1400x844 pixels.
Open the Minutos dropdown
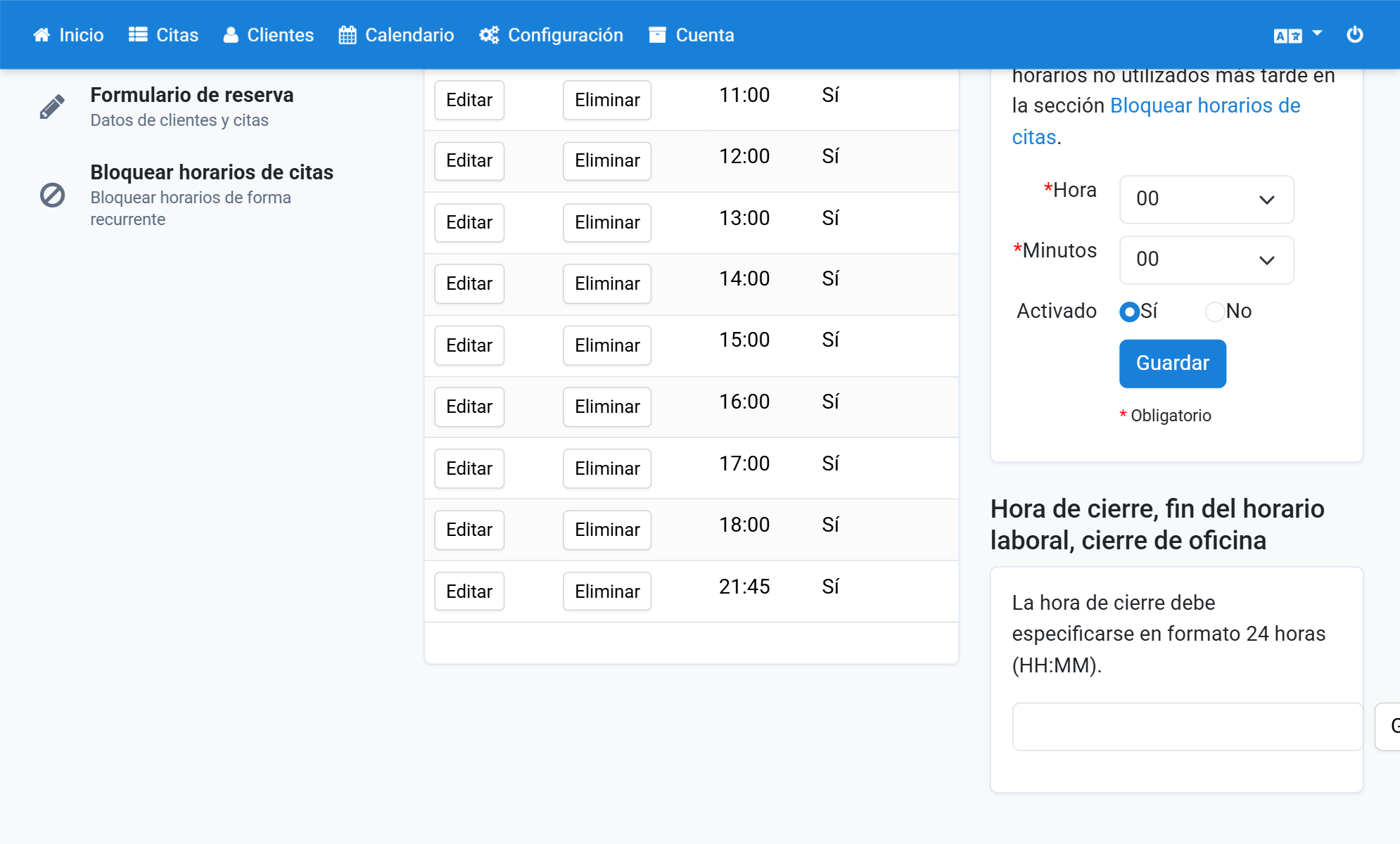point(1207,260)
